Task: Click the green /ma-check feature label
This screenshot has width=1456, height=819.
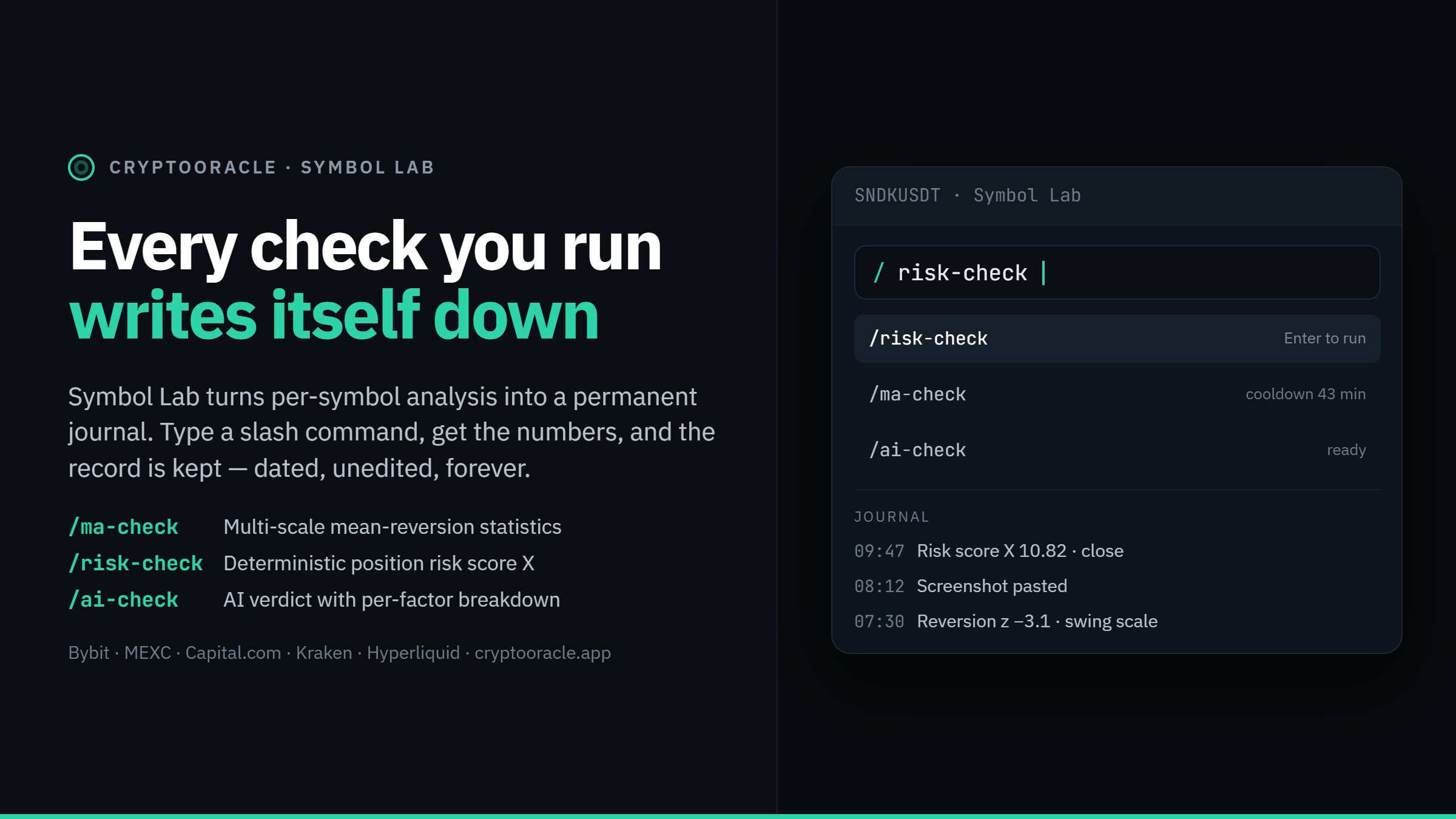Action: [123, 527]
